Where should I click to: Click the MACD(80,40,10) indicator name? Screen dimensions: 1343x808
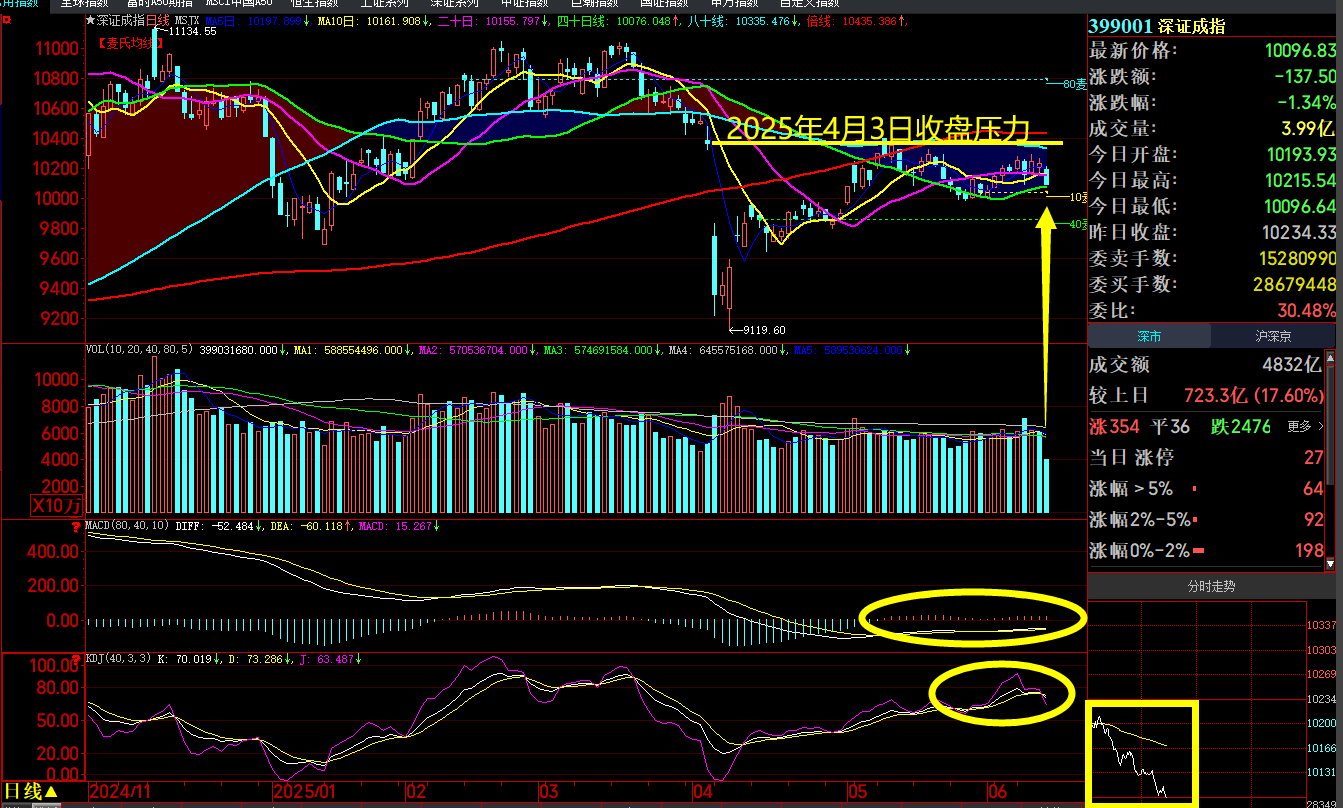[127, 525]
